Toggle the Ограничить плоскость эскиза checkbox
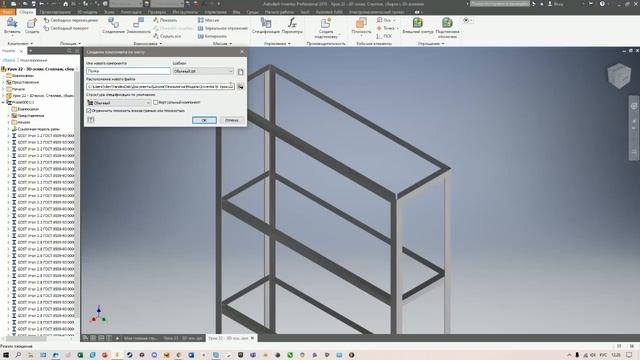 point(89,111)
